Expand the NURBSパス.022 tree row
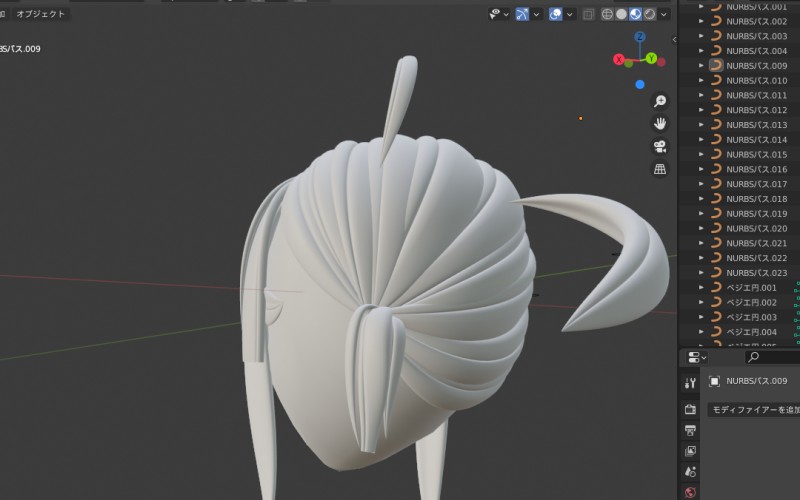 [x=701, y=258]
